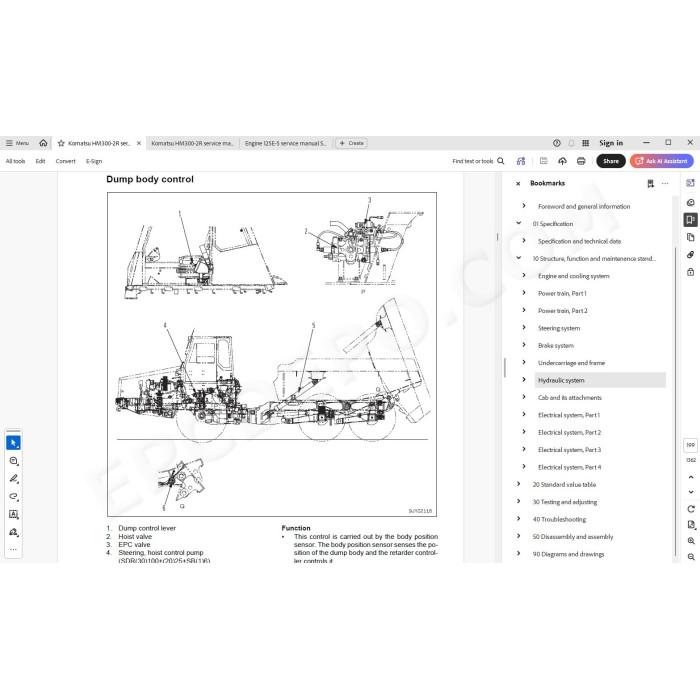Image resolution: width=700 pixels, height=700 pixels.
Task: Open All tools menu
Action: click(x=15, y=161)
